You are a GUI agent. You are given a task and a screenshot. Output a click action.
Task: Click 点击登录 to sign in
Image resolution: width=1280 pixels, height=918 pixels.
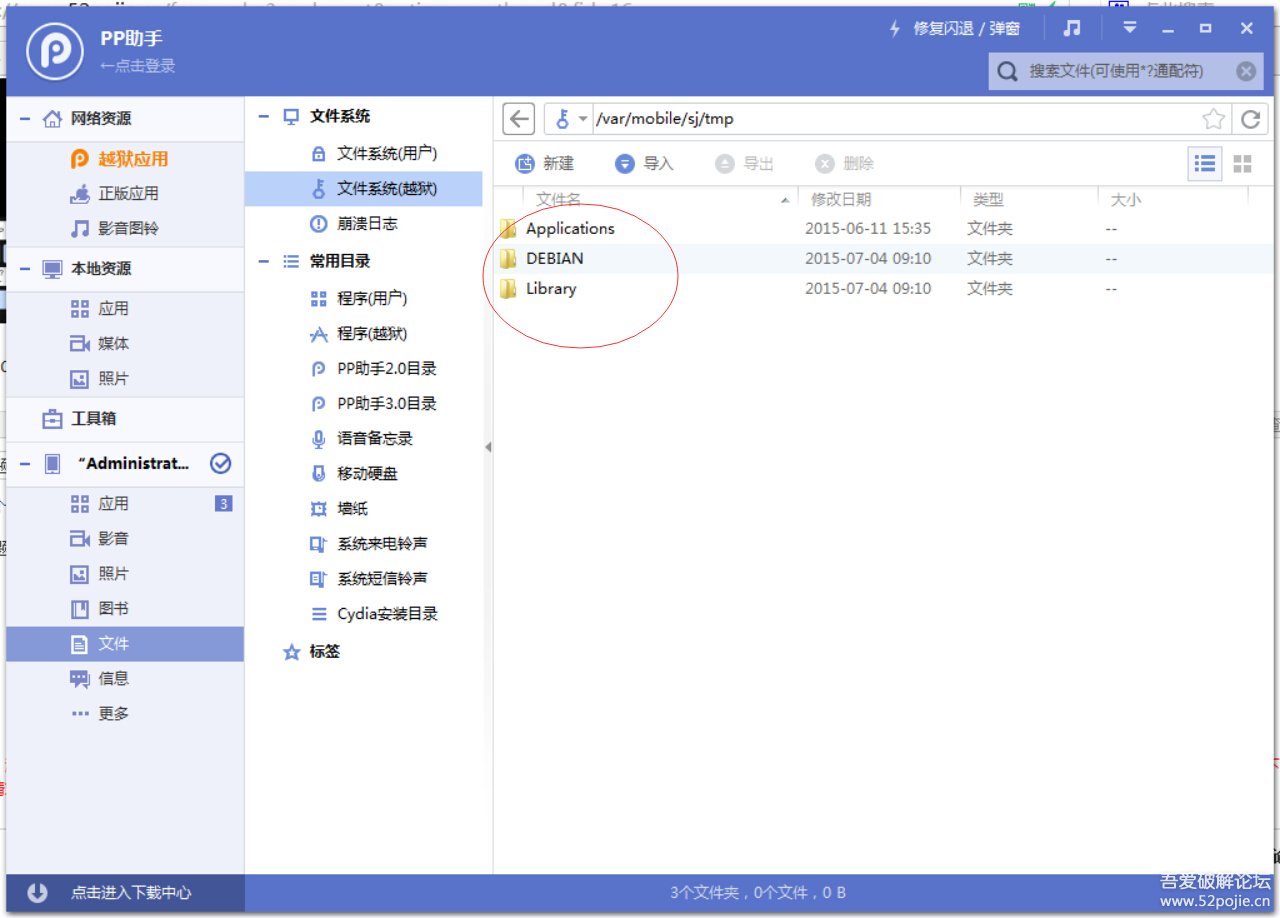pos(138,66)
